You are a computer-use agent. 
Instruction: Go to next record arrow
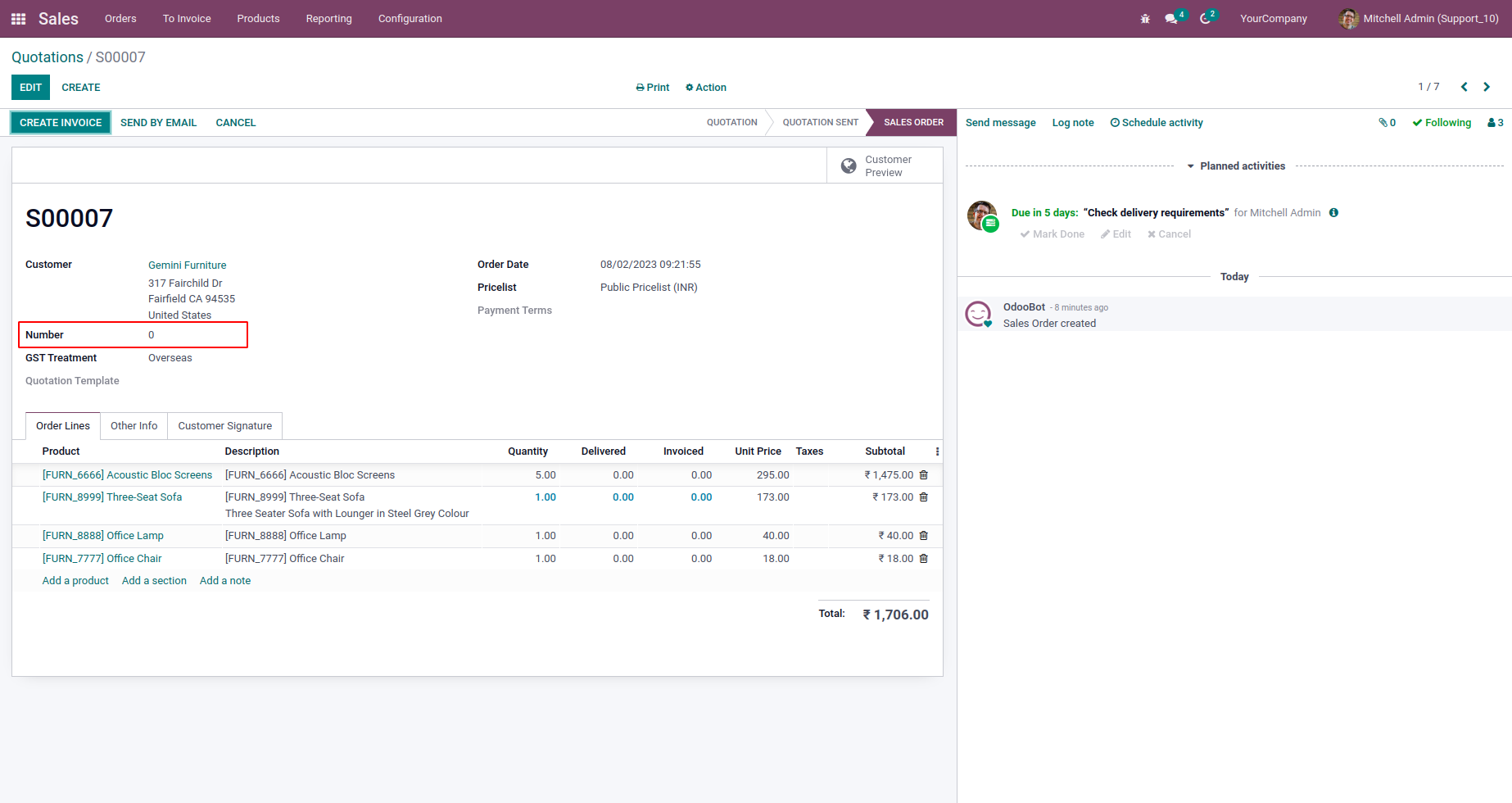click(1487, 87)
